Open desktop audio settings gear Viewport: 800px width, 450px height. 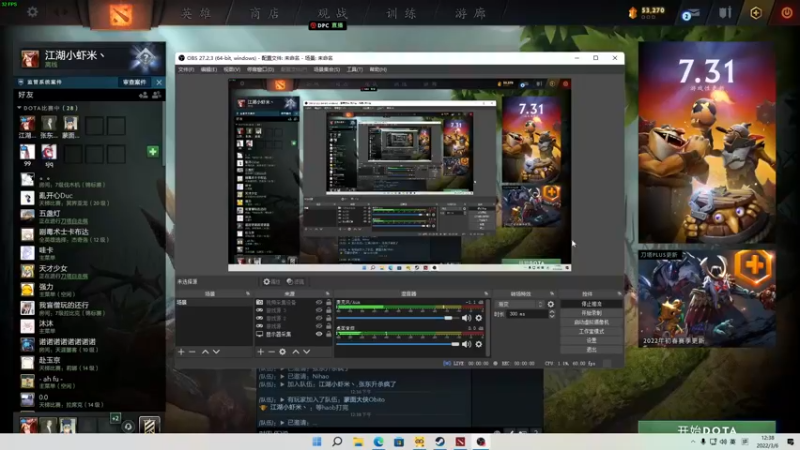[479, 344]
